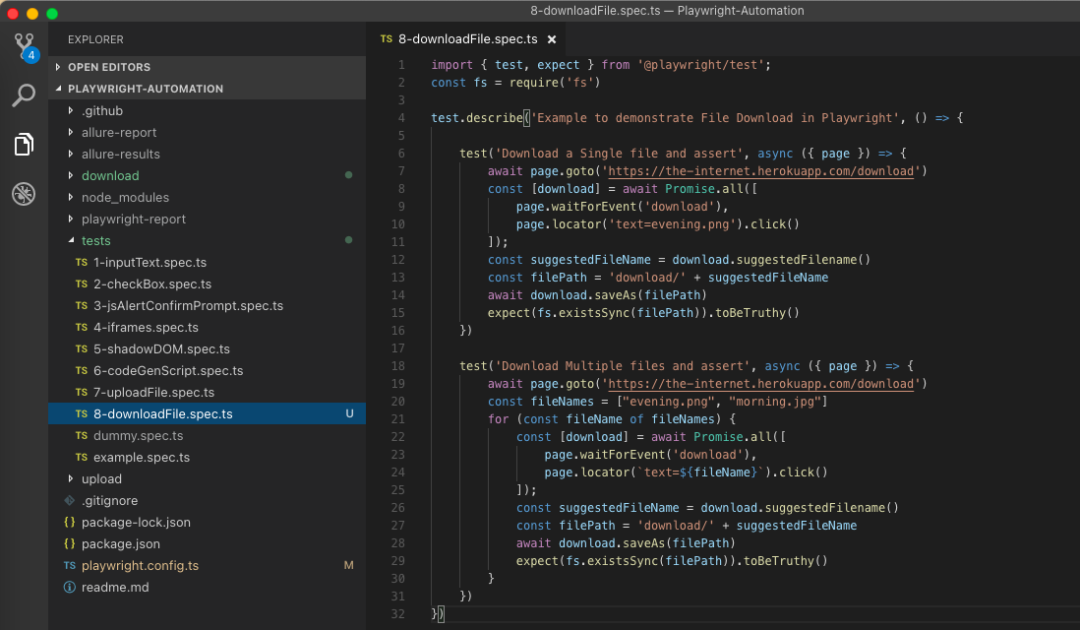Click the Explorer files icon
Image resolution: width=1080 pixels, height=630 pixels.
point(24,145)
